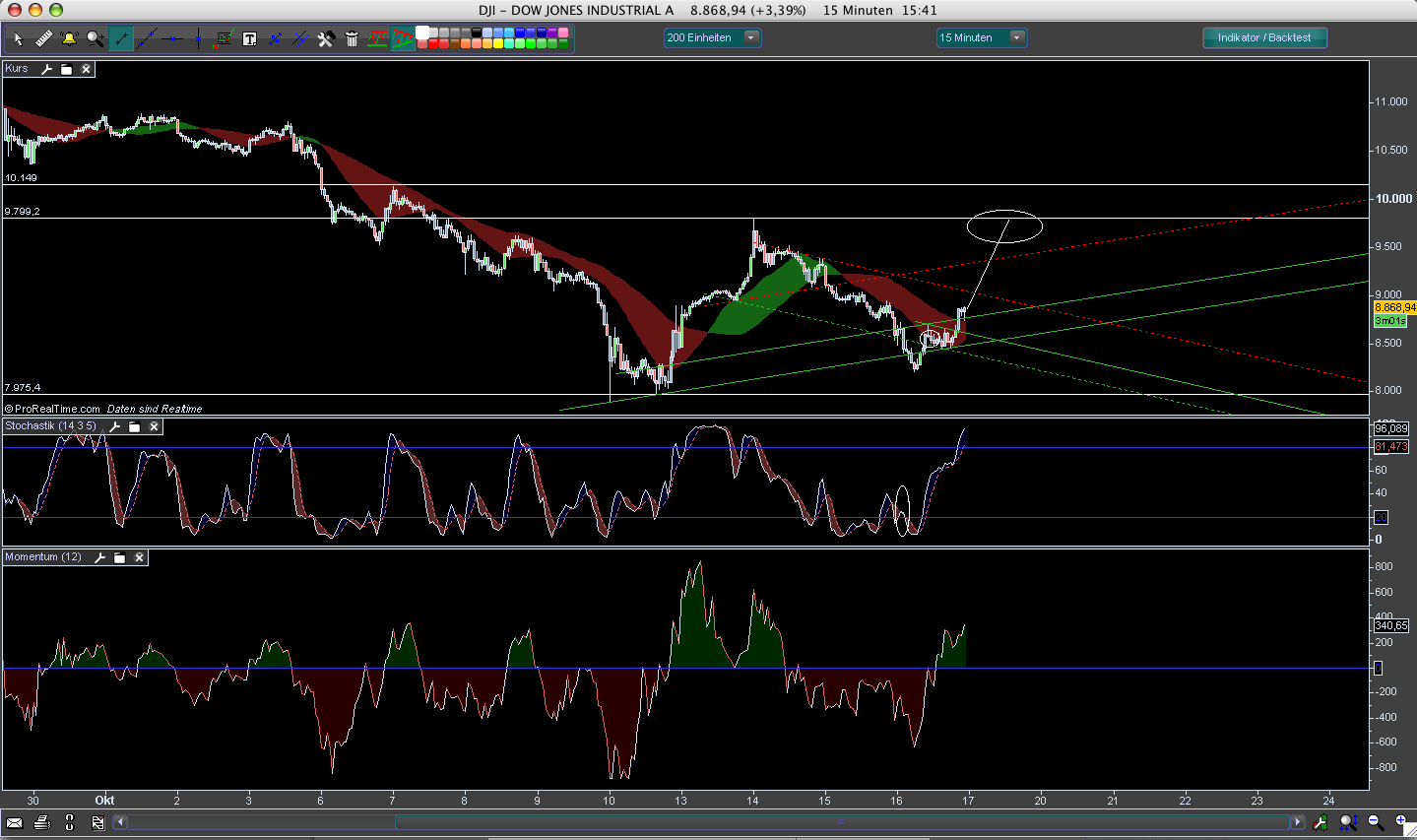Click the Okt month label on time axis
Viewport: 1417px width, 840px height.
pos(104,801)
